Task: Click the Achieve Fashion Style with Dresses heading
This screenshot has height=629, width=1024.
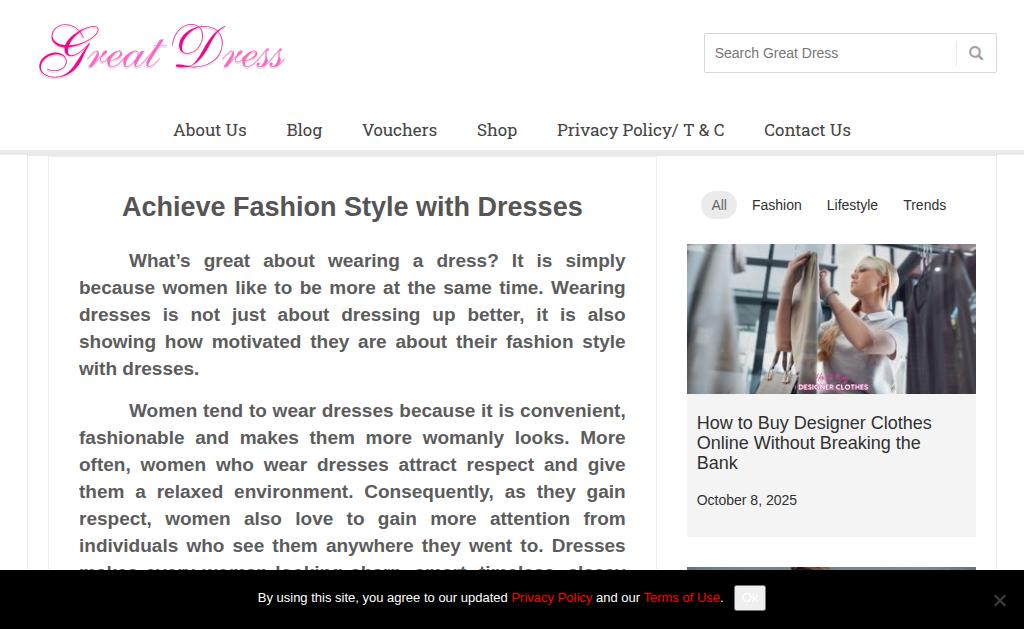Action: coord(352,207)
